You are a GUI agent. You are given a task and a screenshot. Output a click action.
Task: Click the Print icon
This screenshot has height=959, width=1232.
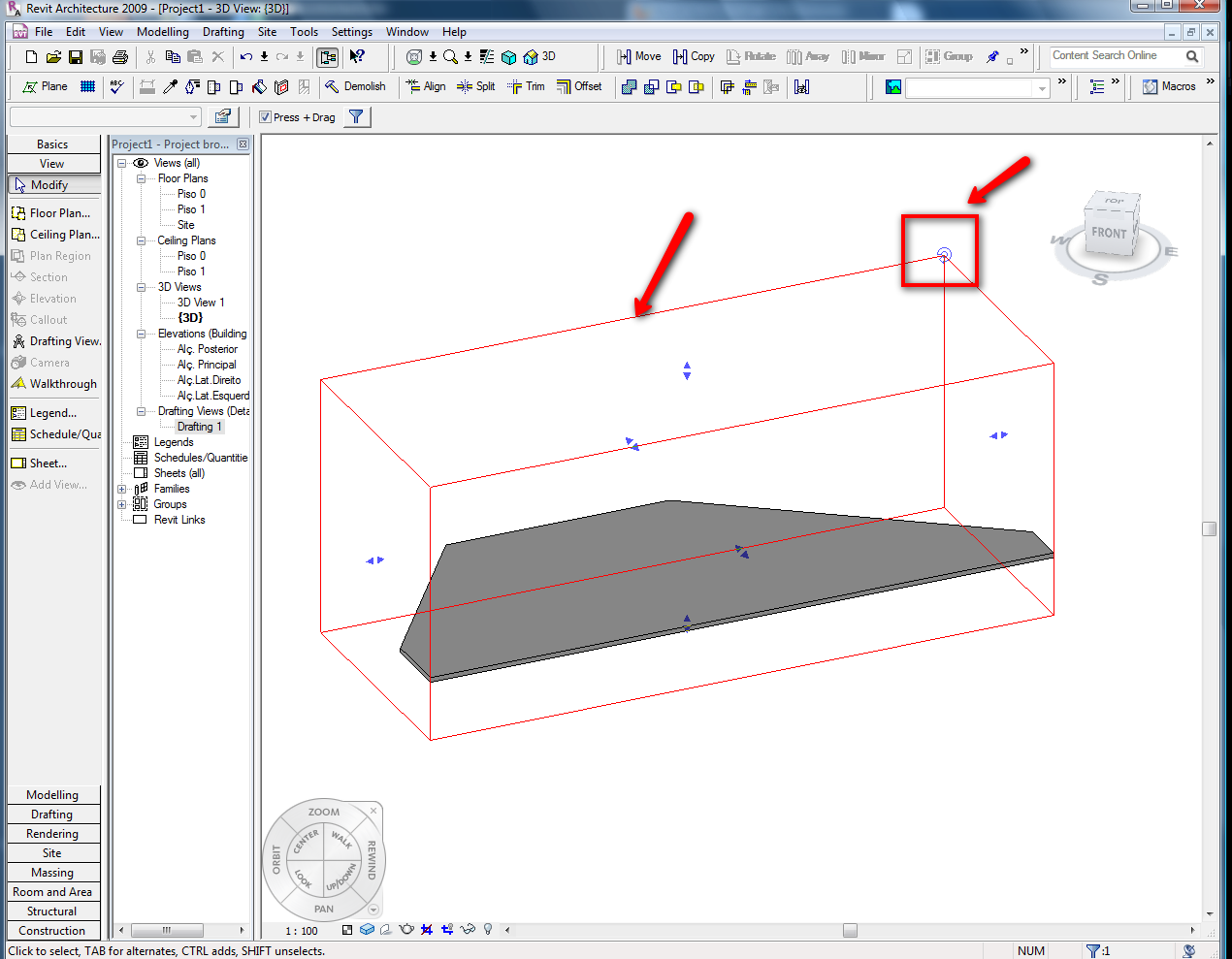tap(120, 57)
